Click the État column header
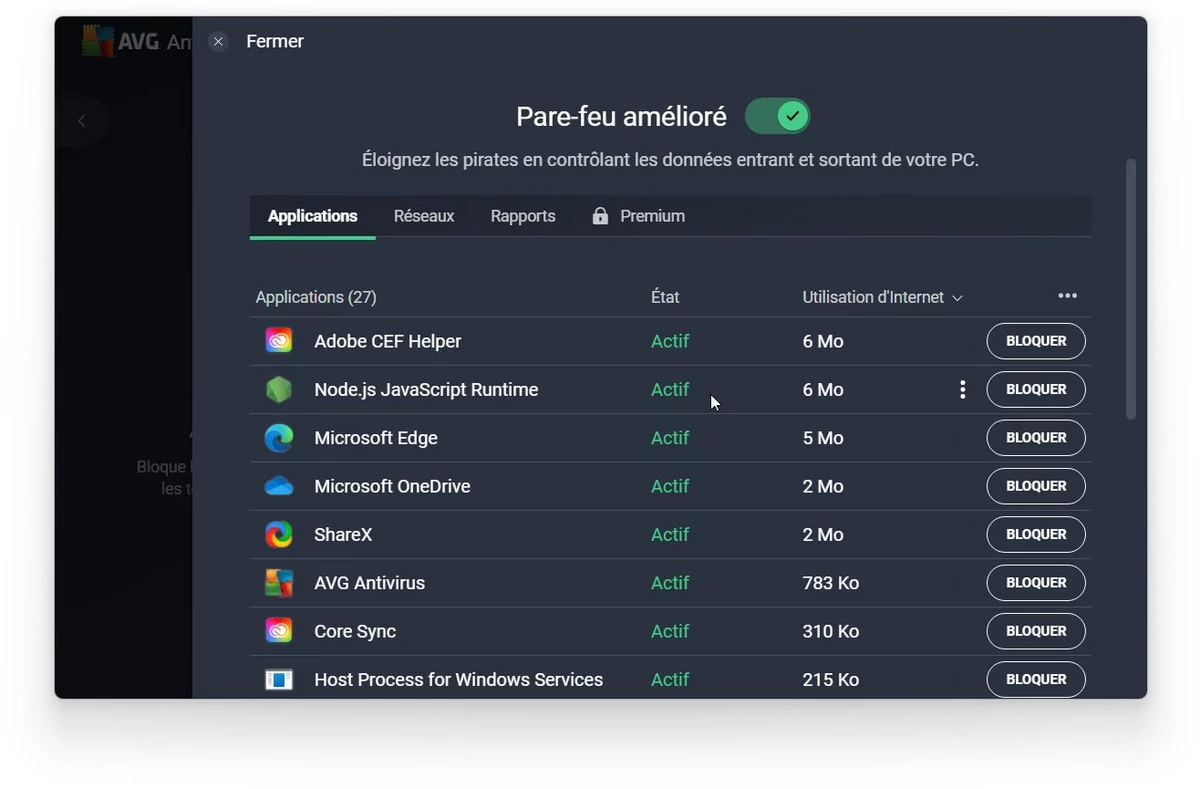Screen dimensions: 1200x789 (x=665, y=297)
